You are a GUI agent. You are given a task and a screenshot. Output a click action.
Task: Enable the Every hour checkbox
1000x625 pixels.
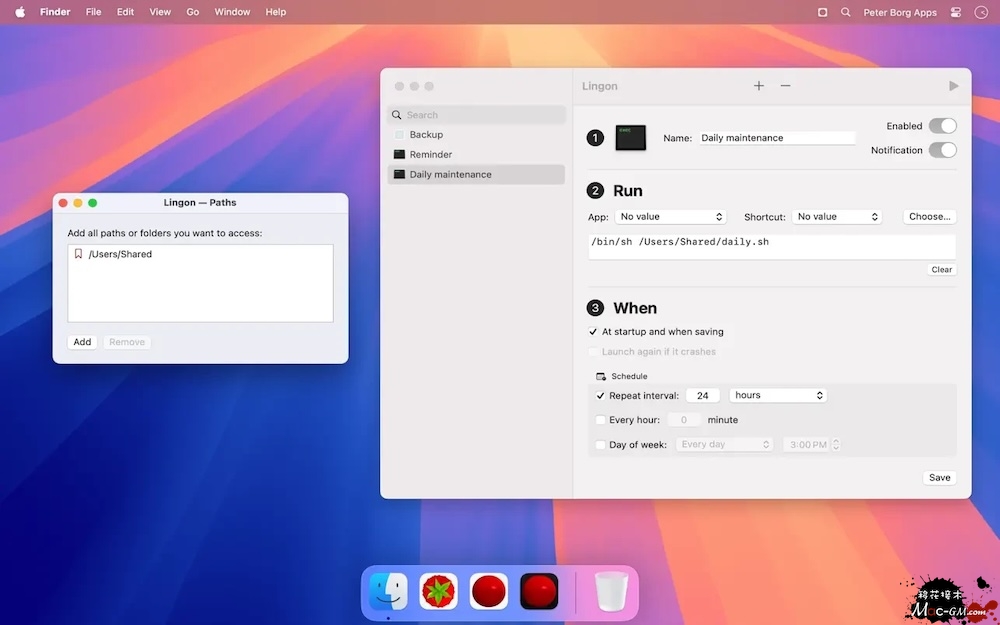(x=601, y=420)
